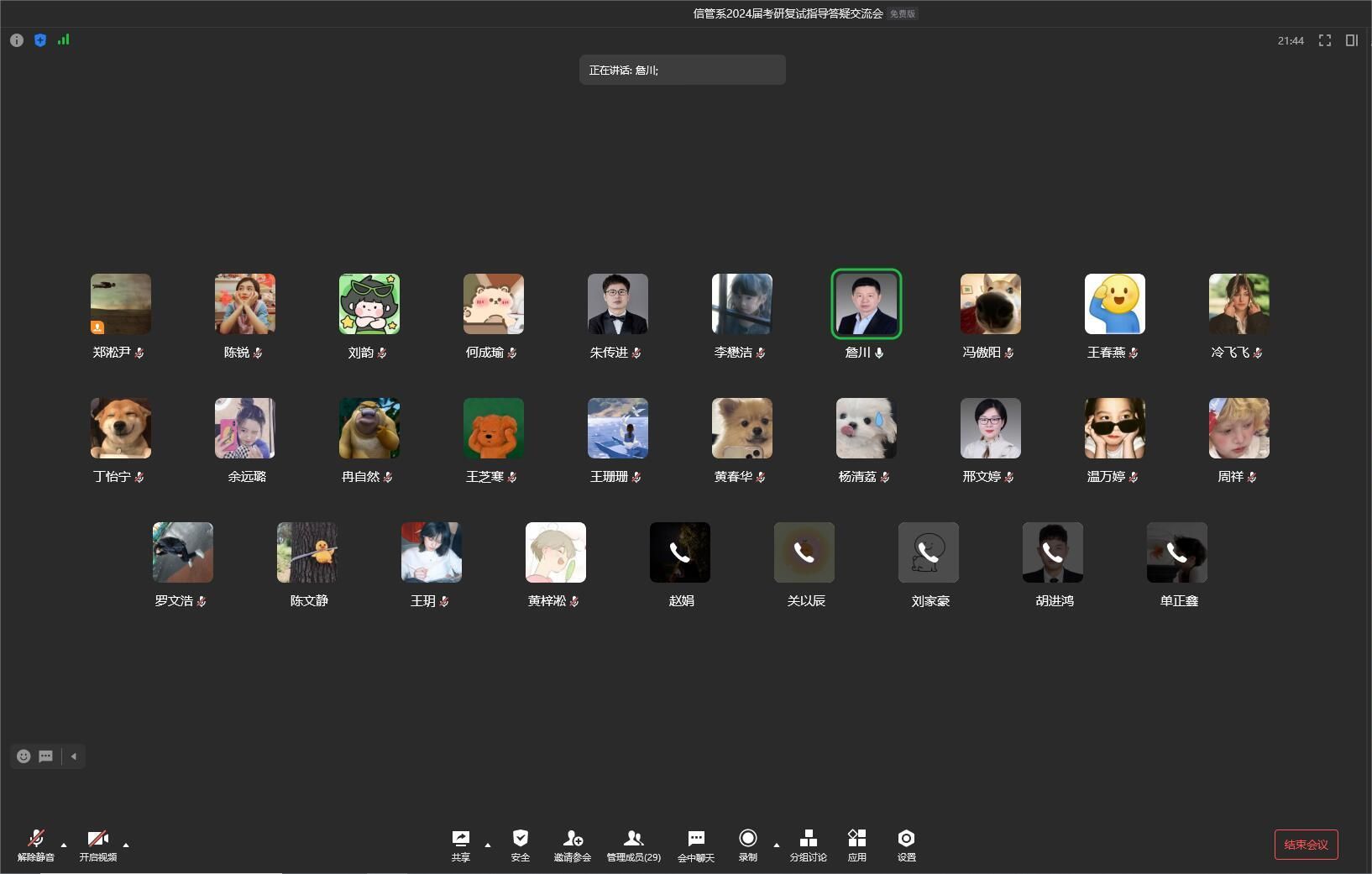Click the blue security shield icon
The image size is (1372, 874).
click(40, 40)
